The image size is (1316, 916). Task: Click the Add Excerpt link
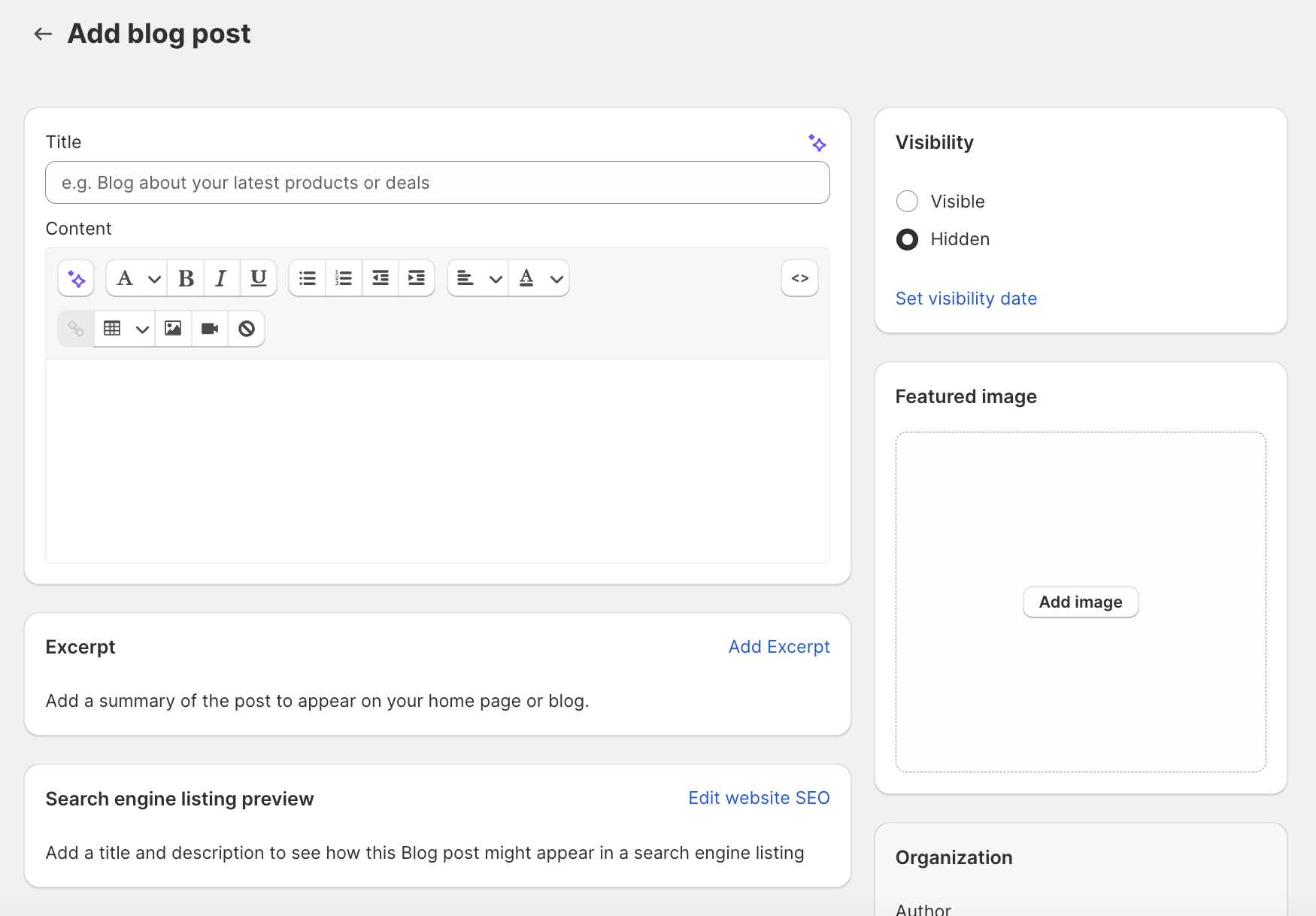click(779, 647)
